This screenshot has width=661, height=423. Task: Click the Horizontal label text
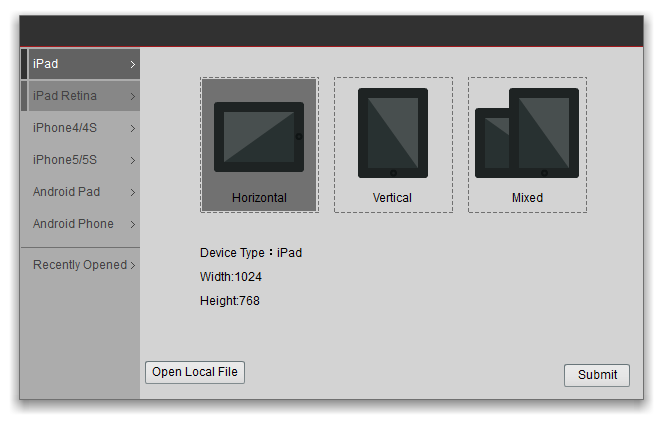259,198
